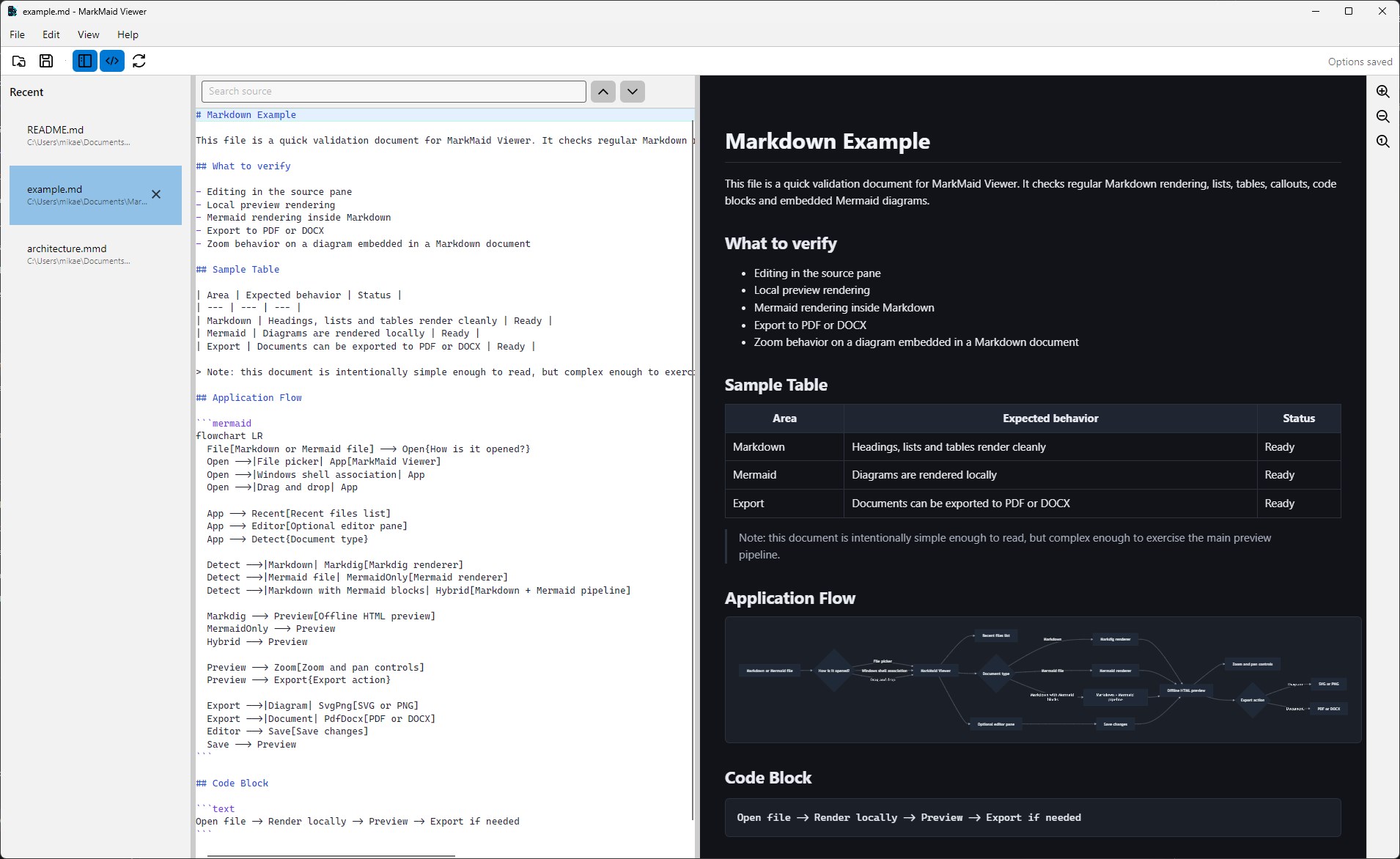Click the "# Markdown Example" line in the source
Image resolution: width=1400 pixels, height=859 pixels.
[246, 115]
